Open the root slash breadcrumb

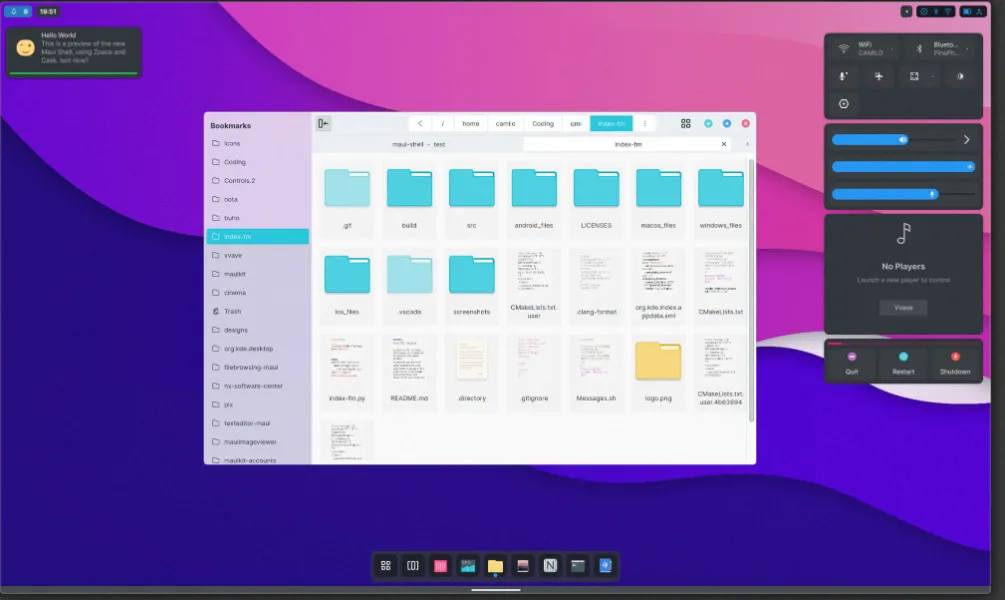pos(442,124)
